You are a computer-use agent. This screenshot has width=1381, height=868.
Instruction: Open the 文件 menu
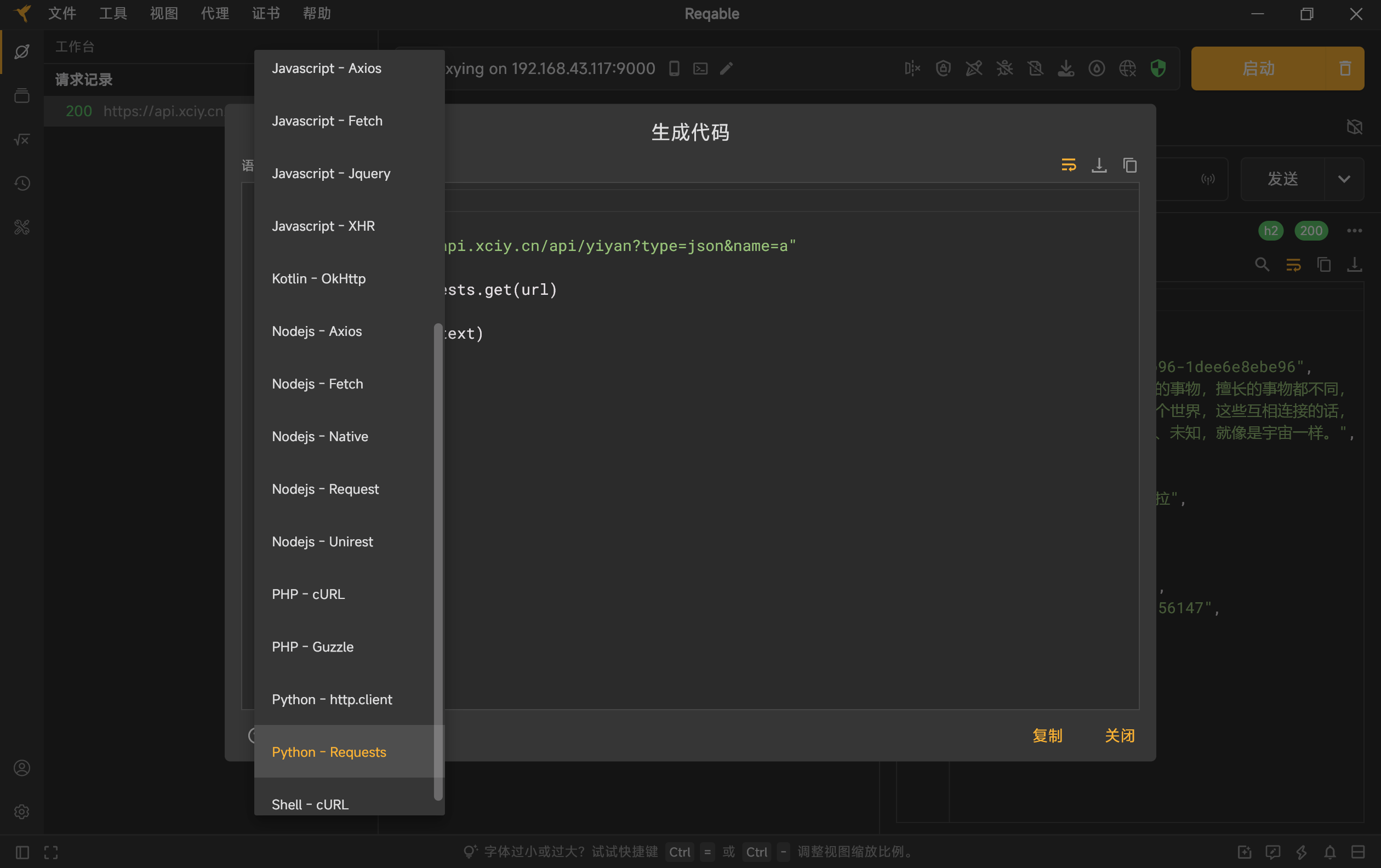pyautogui.click(x=62, y=13)
